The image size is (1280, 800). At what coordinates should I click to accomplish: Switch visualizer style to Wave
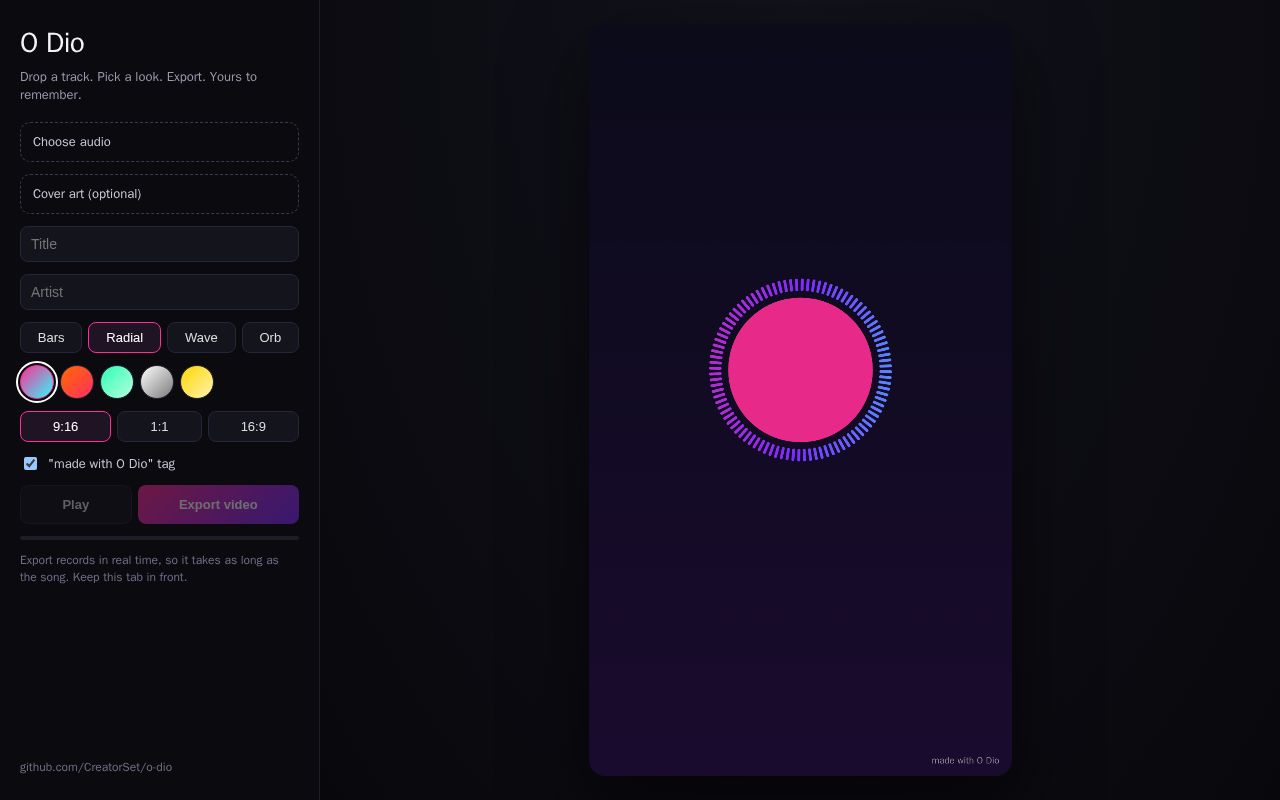coord(201,338)
